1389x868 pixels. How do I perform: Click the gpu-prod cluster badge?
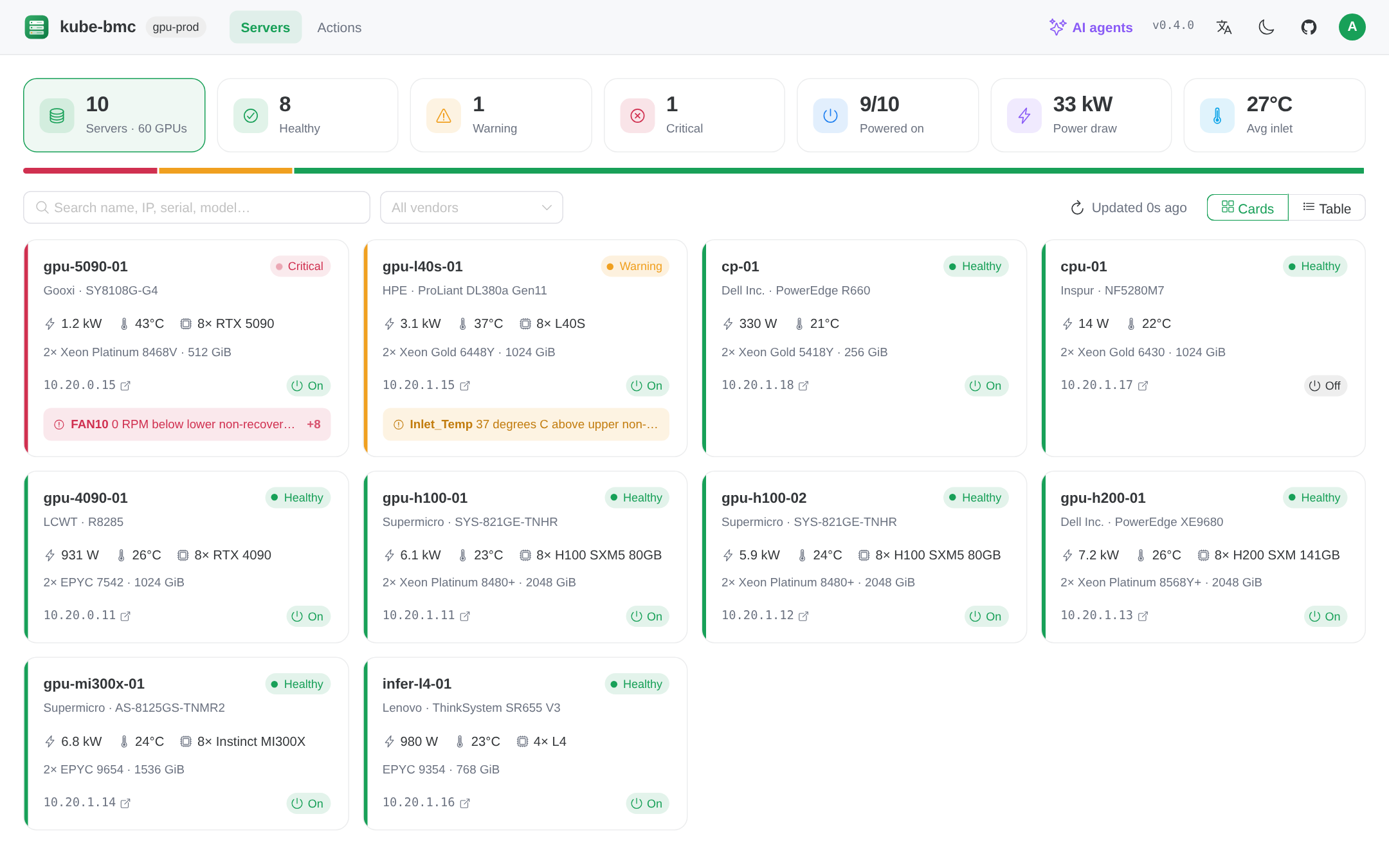pyautogui.click(x=176, y=27)
